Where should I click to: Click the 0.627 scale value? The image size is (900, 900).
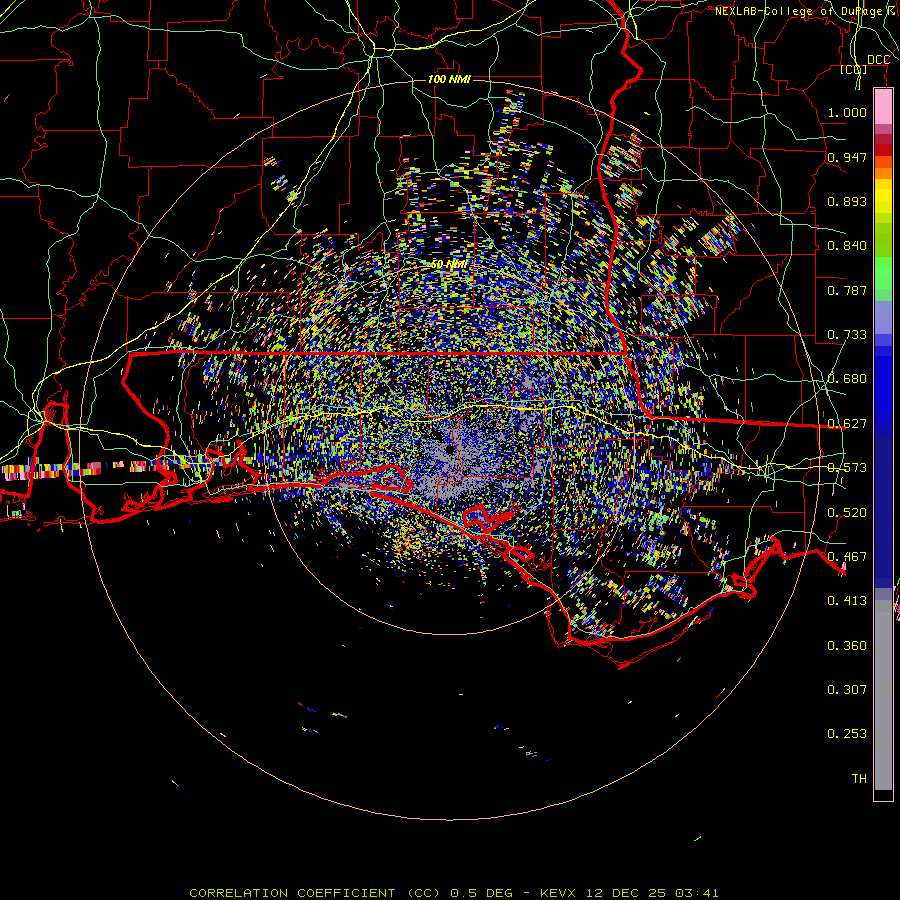click(847, 424)
